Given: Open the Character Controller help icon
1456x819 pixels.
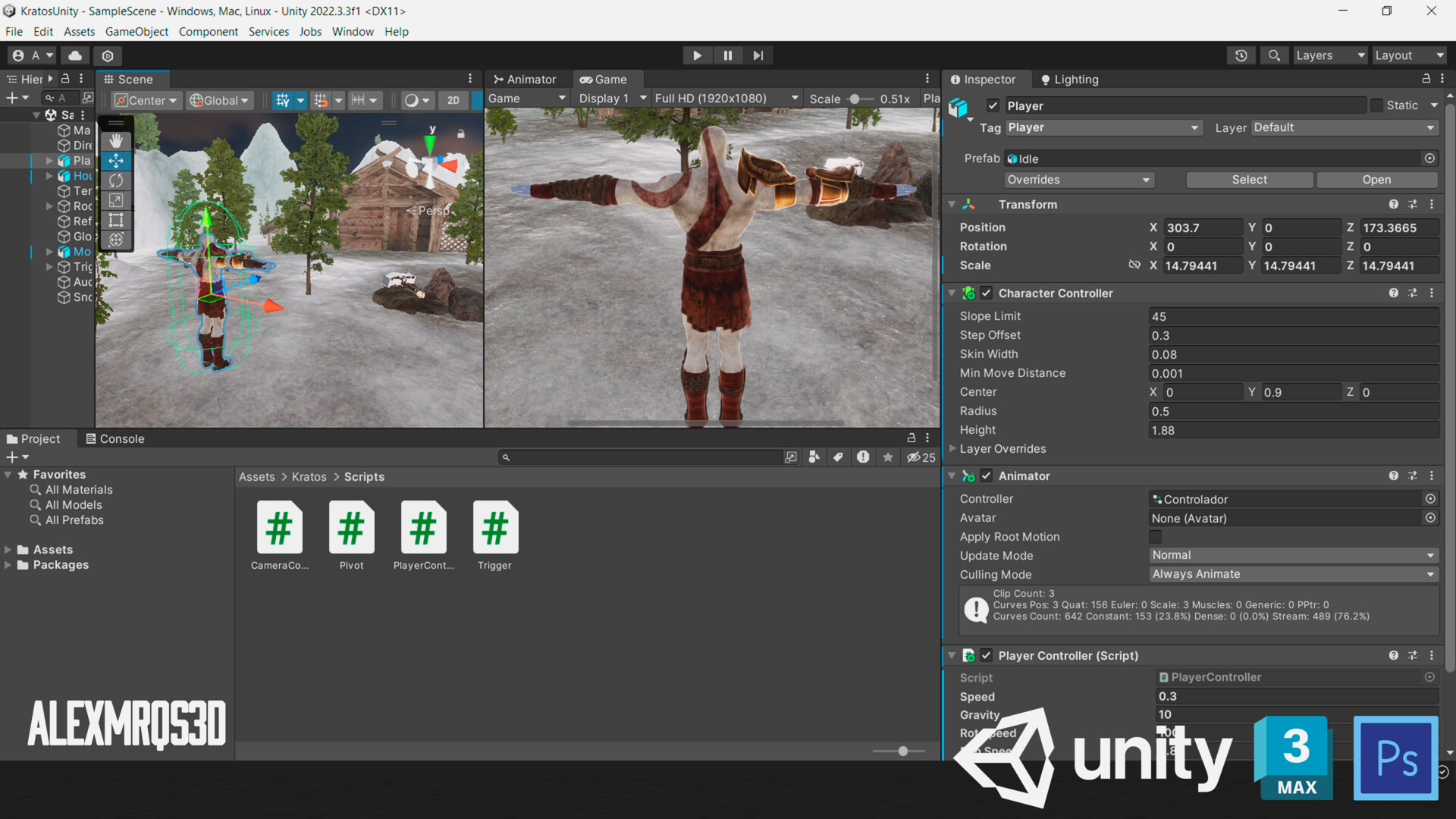Looking at the screenshot, I should tap(1394, 293).
